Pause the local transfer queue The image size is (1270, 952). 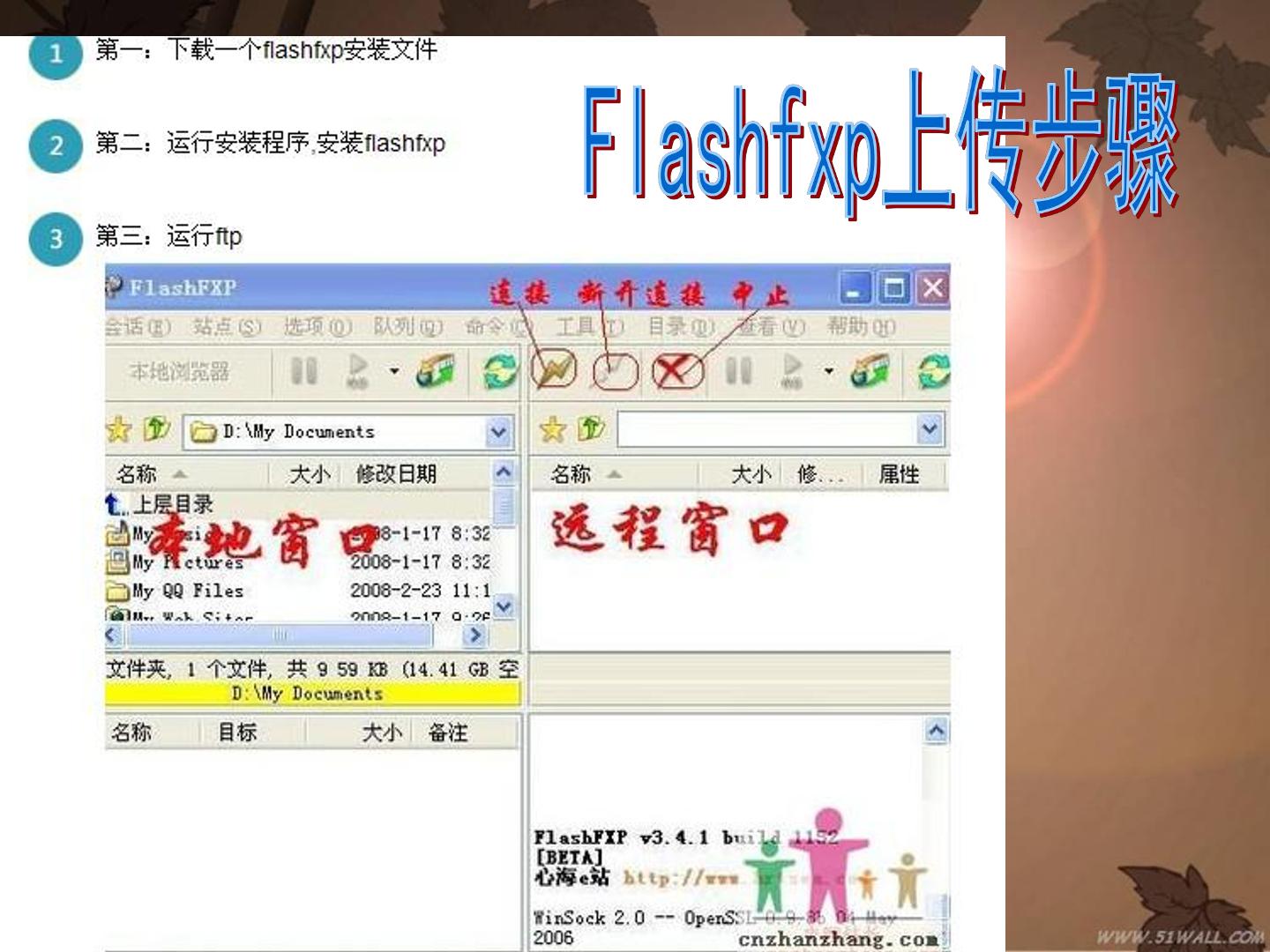point(303,371)
